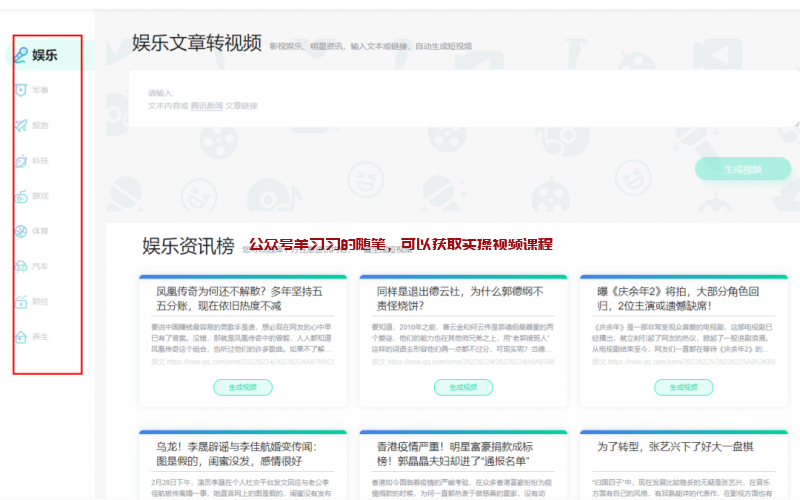The image size is (800, 500).
Task: Click the 旅游 airplane icon in sidebar
Action: click(20, 126)
